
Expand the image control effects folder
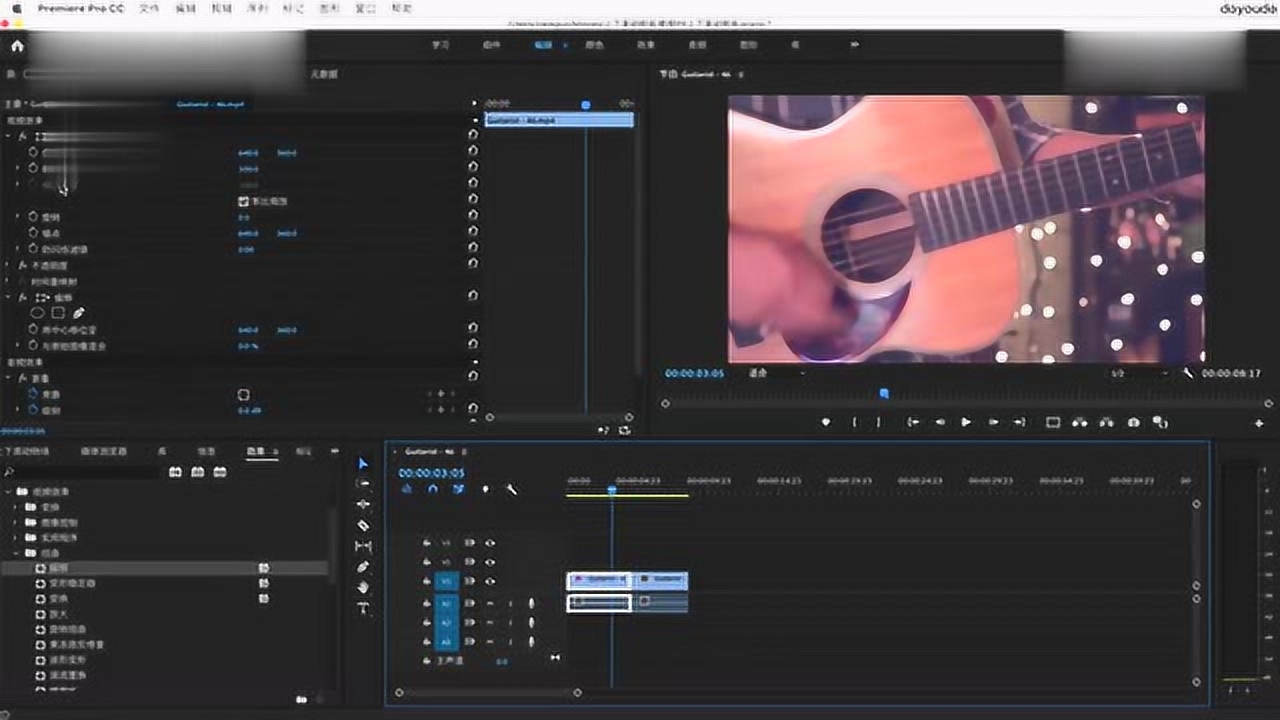tap(17, 522)
